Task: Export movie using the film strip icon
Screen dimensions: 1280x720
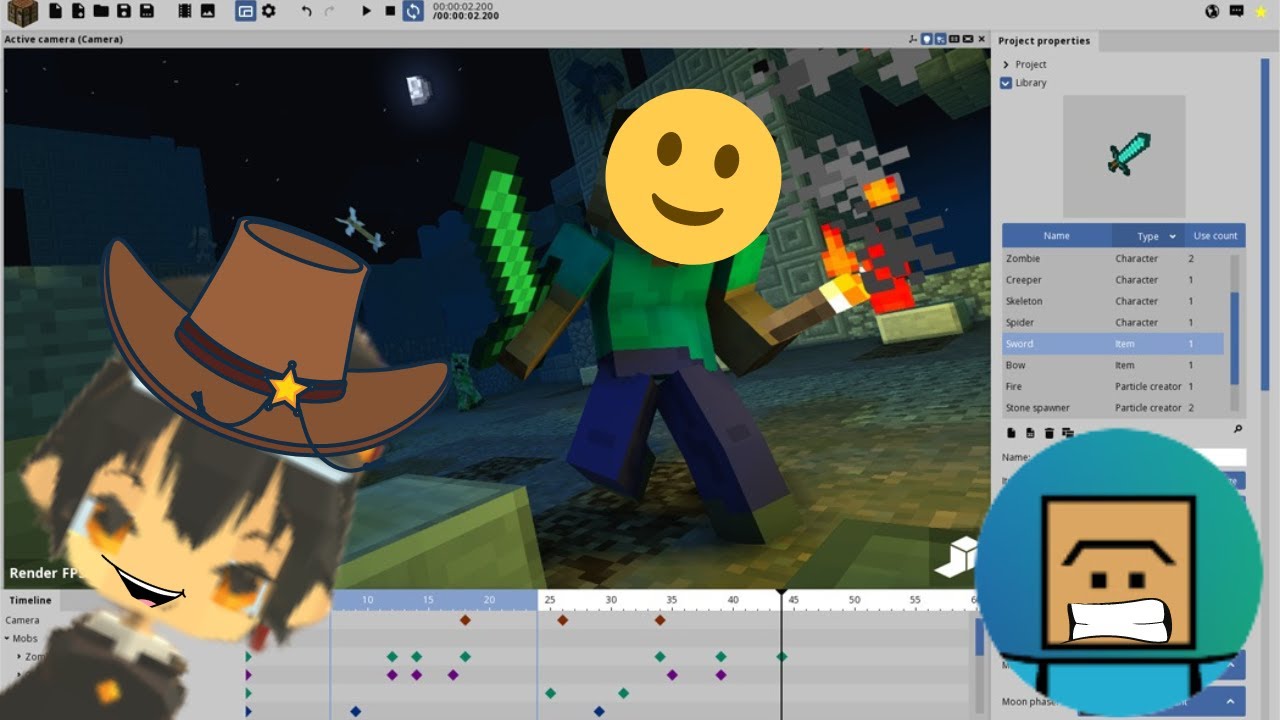Action: (185, 11)
